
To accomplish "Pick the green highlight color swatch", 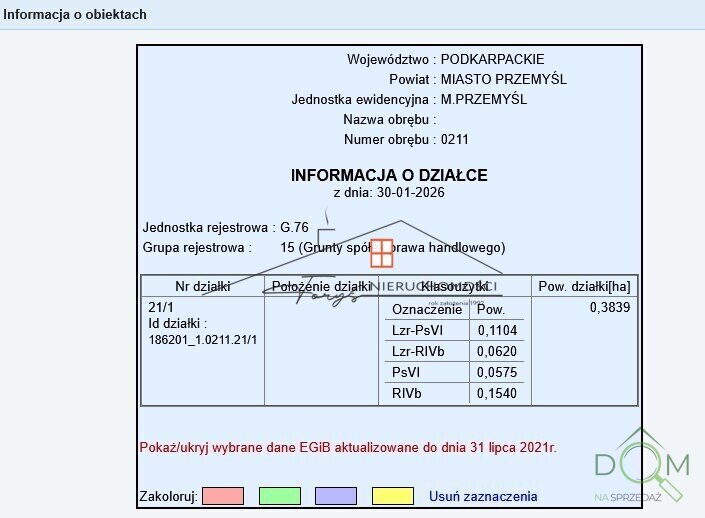I will [x=279, y=496].
